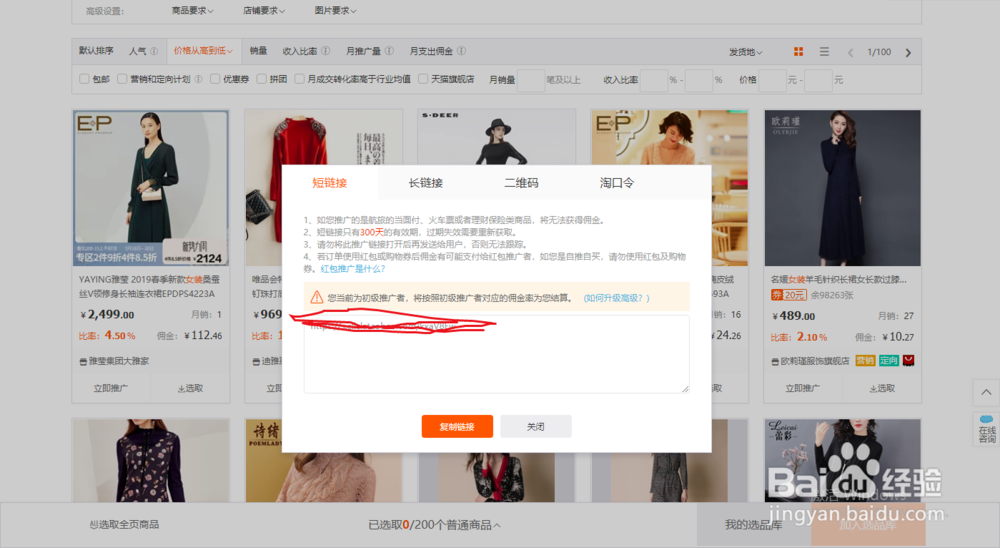Viewport: 1000px width, 548px height.
Task: Tick the 营销和定向计划 checkbox
Action: [122, 79]
